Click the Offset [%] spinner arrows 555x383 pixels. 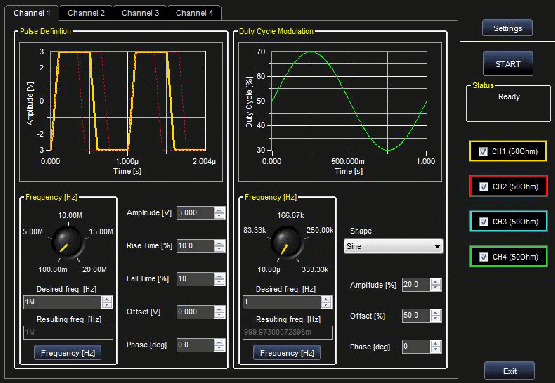436,315
